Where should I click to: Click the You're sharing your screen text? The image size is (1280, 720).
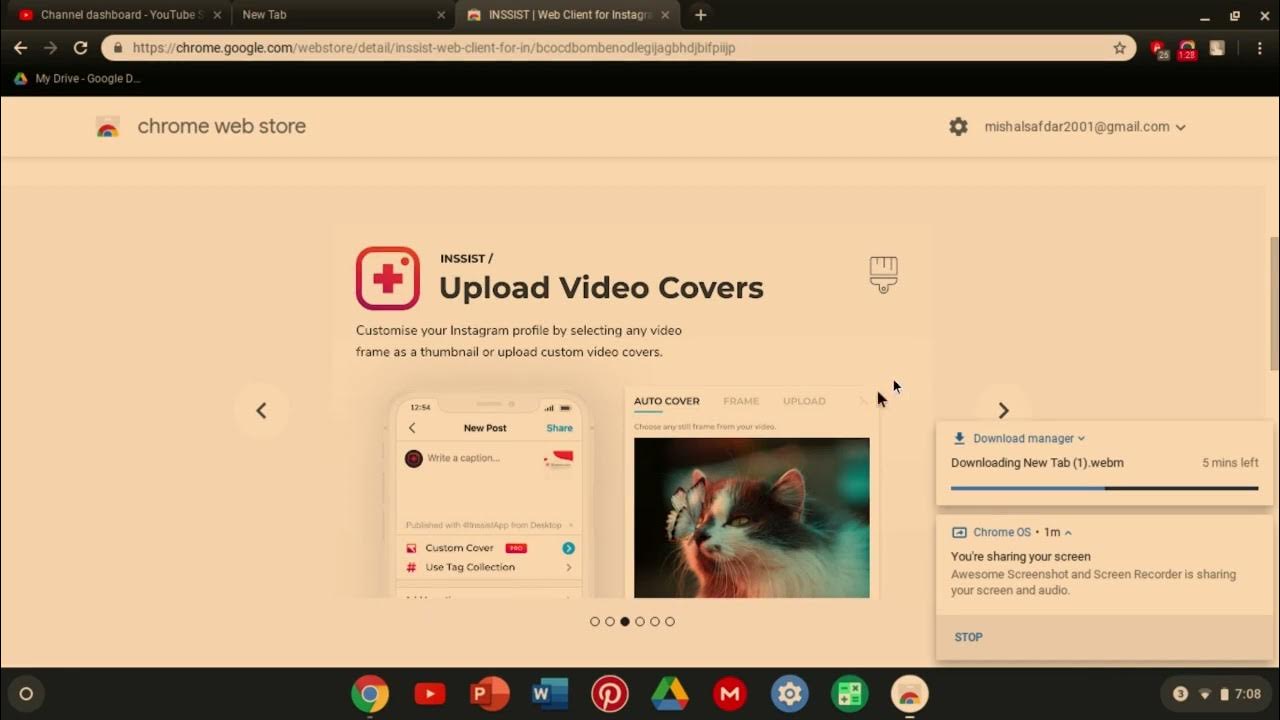point(1020,557)
